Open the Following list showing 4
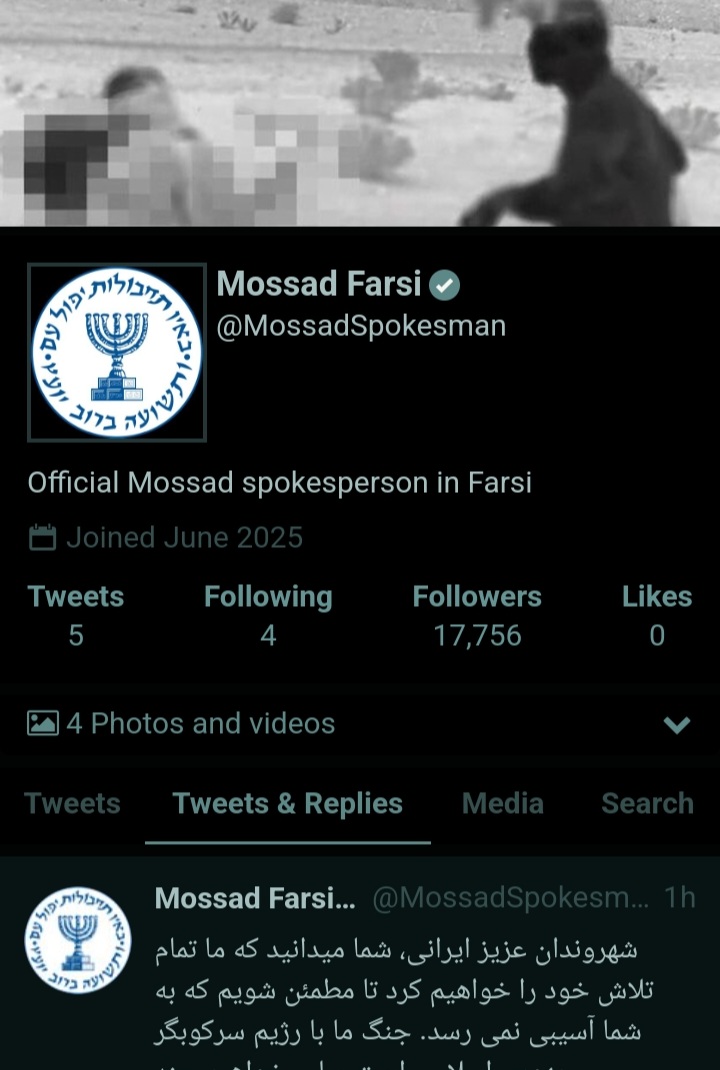The width and height of the screenshot is (720, 1070). pyautogui.click(x=268, y=616)
